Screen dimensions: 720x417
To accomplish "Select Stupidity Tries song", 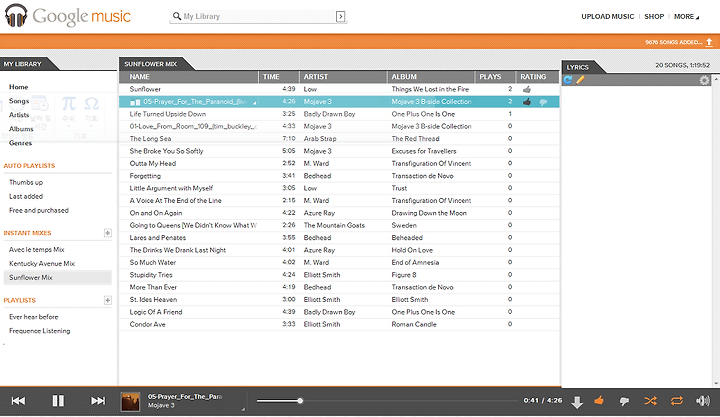I will click(151, 275).
